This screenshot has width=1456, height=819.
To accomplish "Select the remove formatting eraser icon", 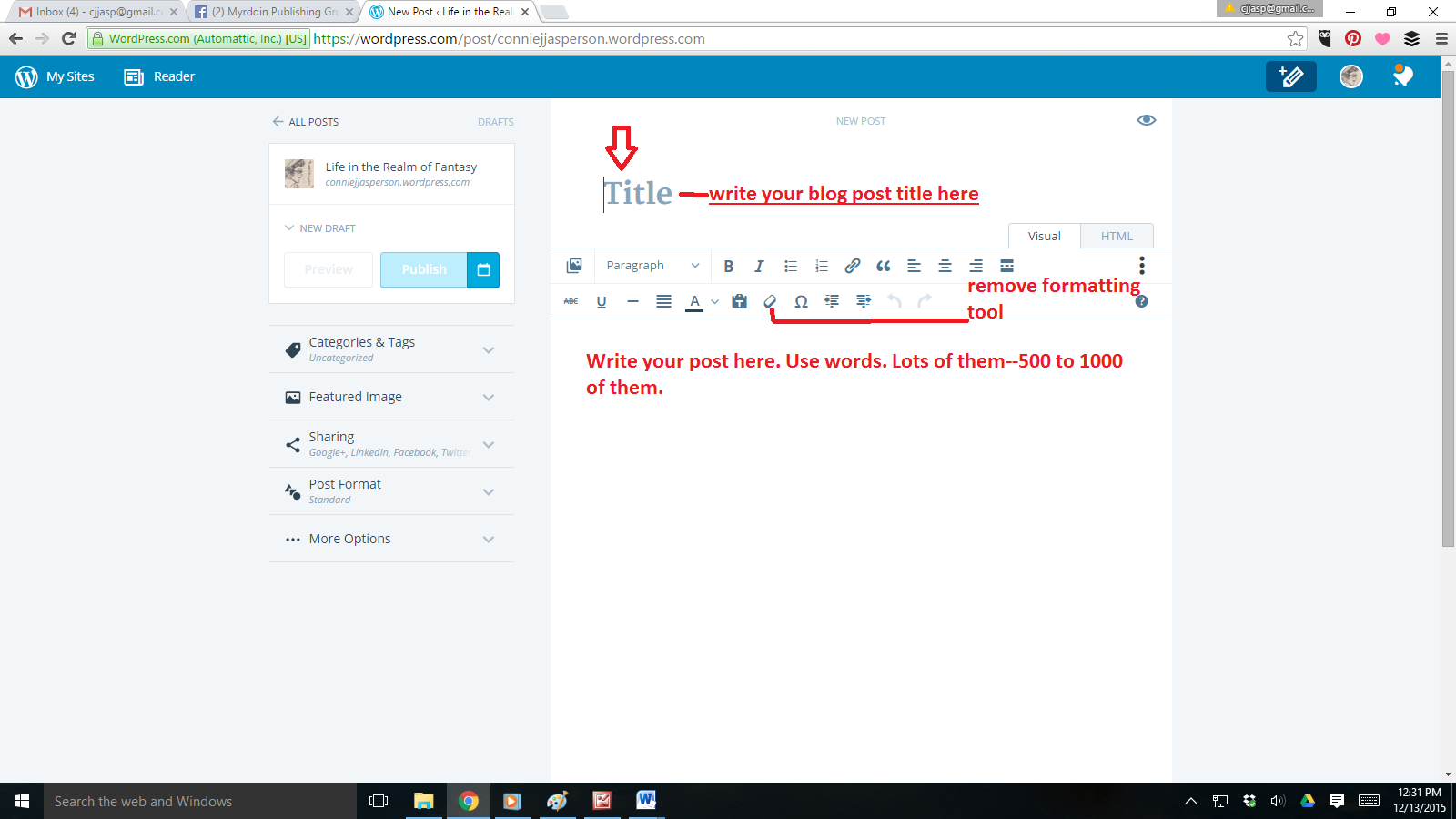I will 770,301.
